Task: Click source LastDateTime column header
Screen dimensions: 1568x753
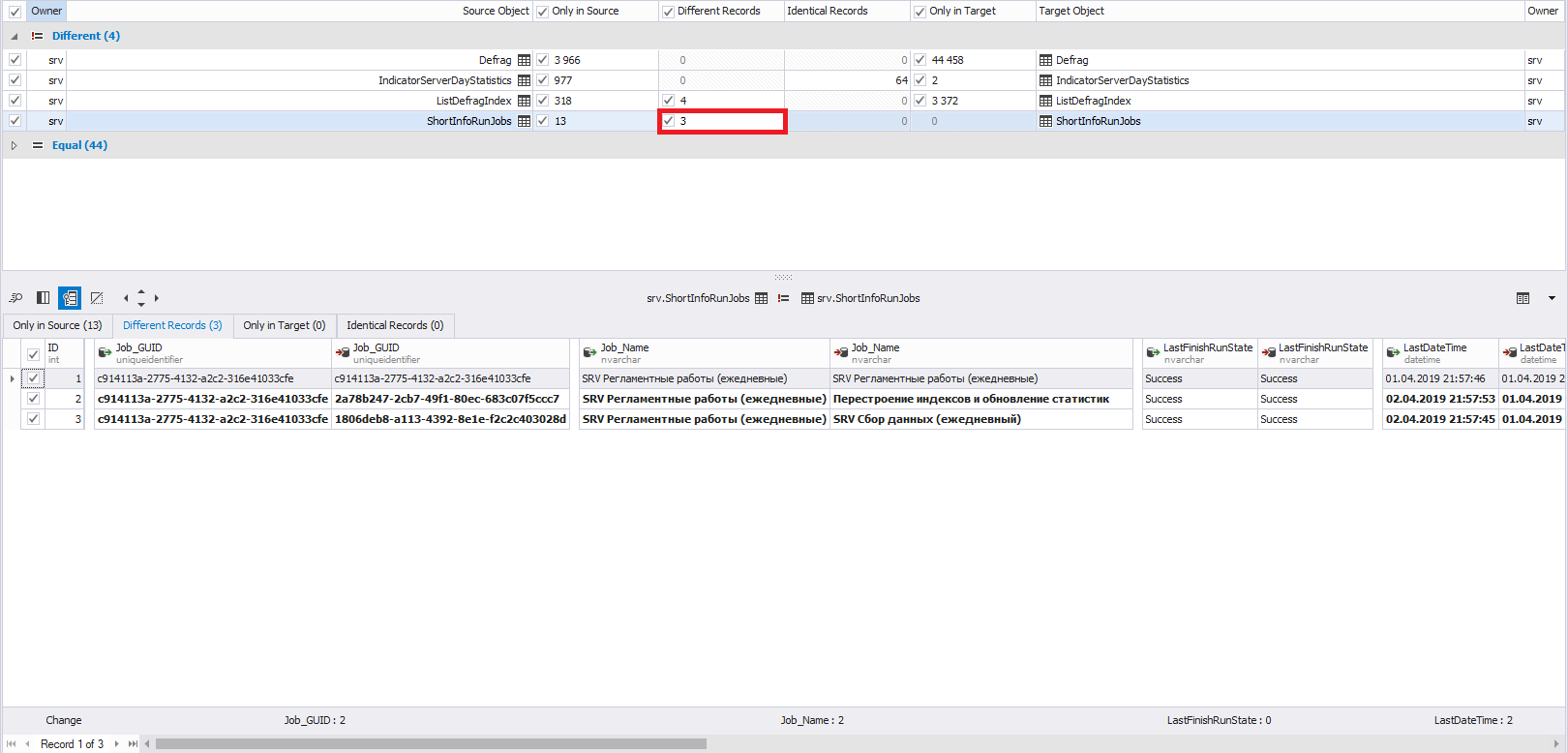Action: click(x=1440, y=353)
